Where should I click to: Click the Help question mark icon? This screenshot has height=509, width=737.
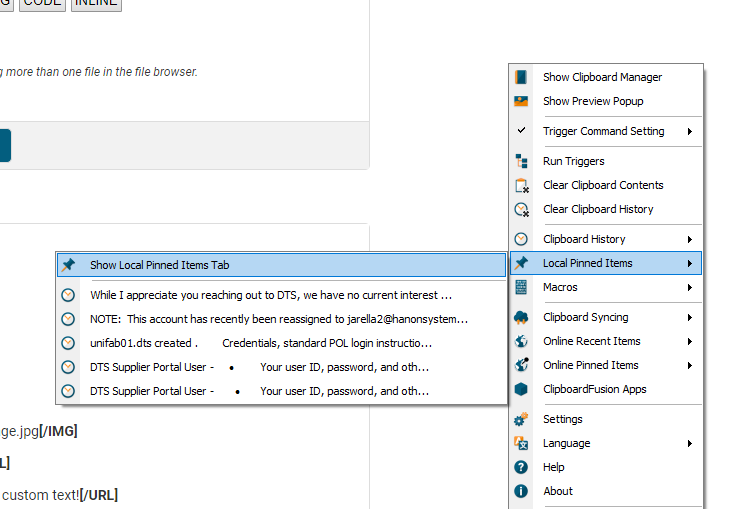tap(521, 467)
